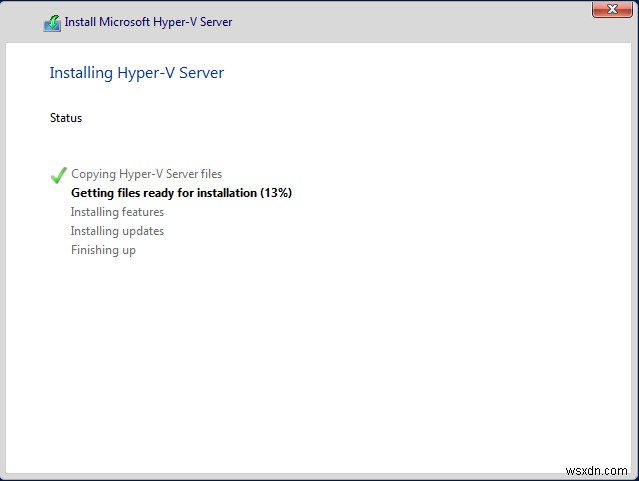639x481 pixels.
Task: Click the wsxdn.com watermark text
Action: pyautogui.click(x=596, y=468)
